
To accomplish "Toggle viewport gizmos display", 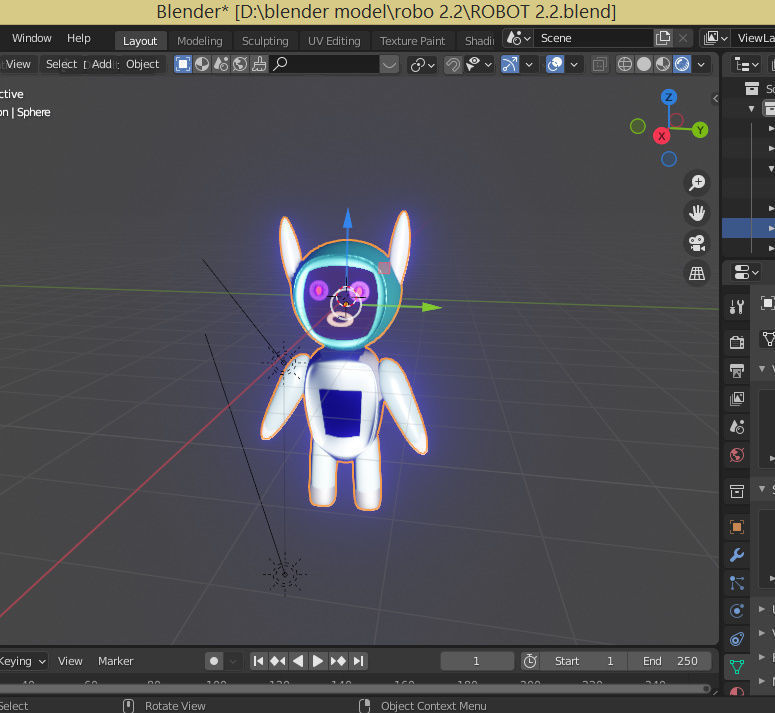I will click(510, 64).
